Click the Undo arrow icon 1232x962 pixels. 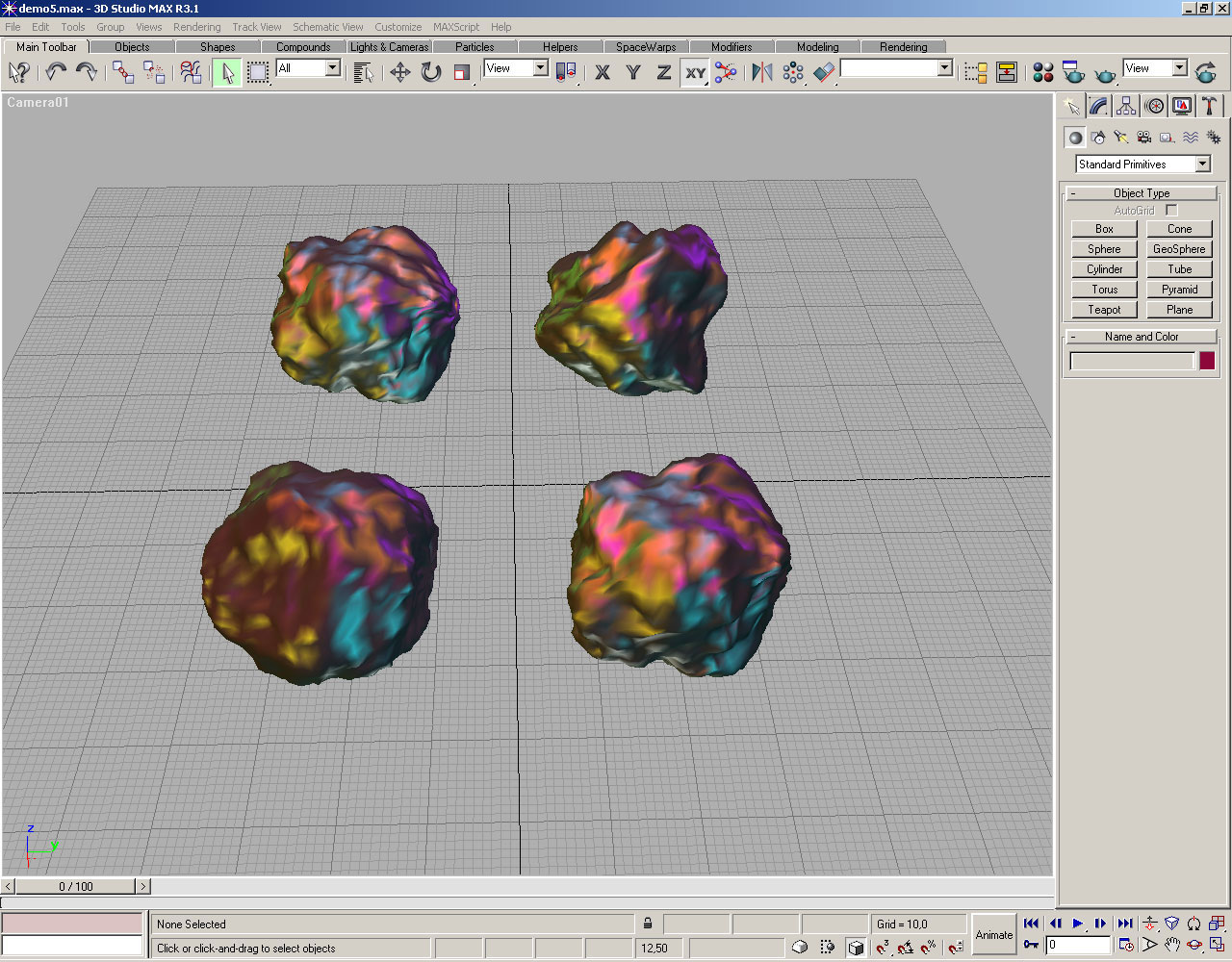pos(56,72)
